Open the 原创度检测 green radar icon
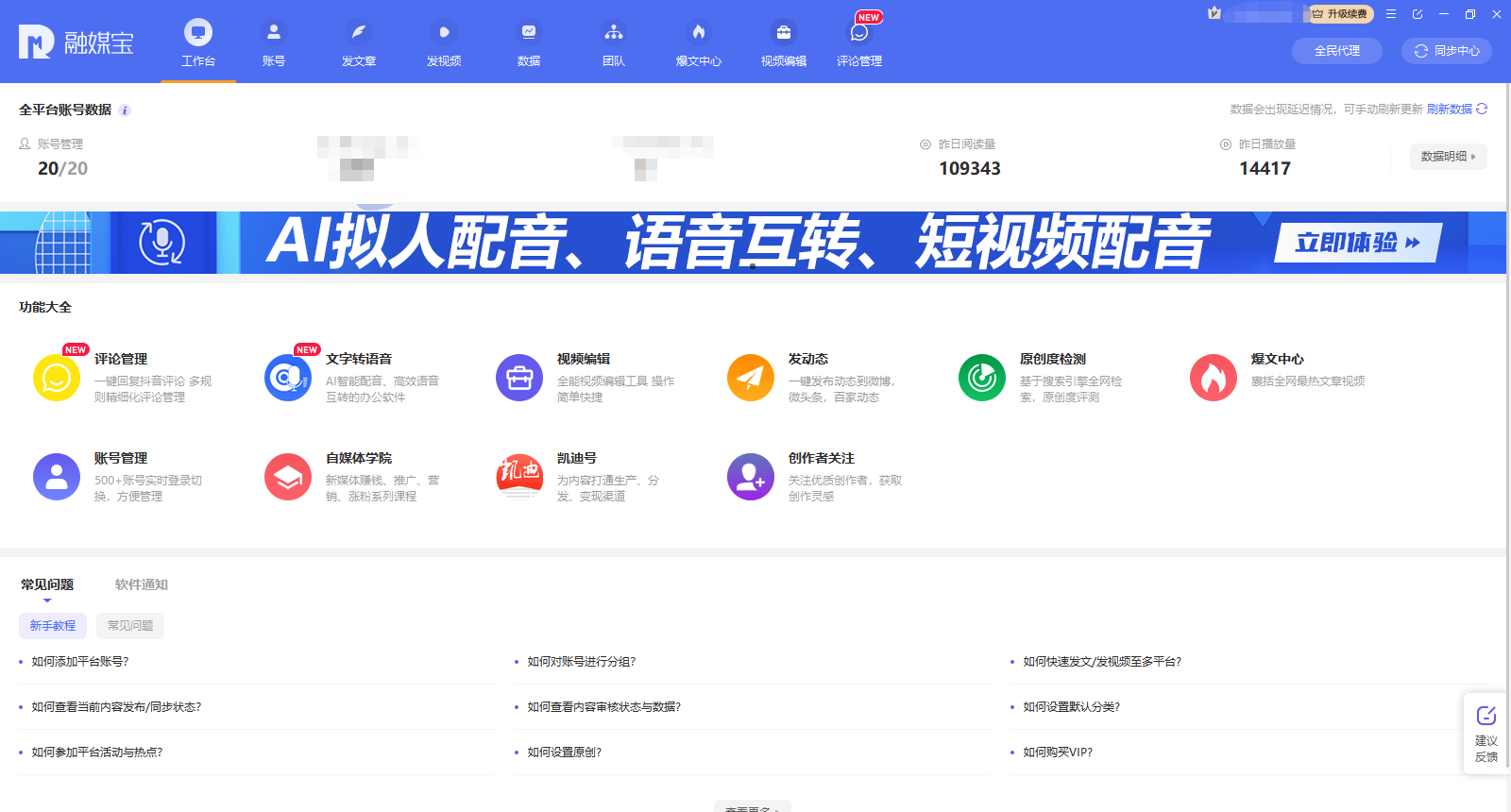The height and width of the screenshot is (812, 1511). [x=982, y=378]
